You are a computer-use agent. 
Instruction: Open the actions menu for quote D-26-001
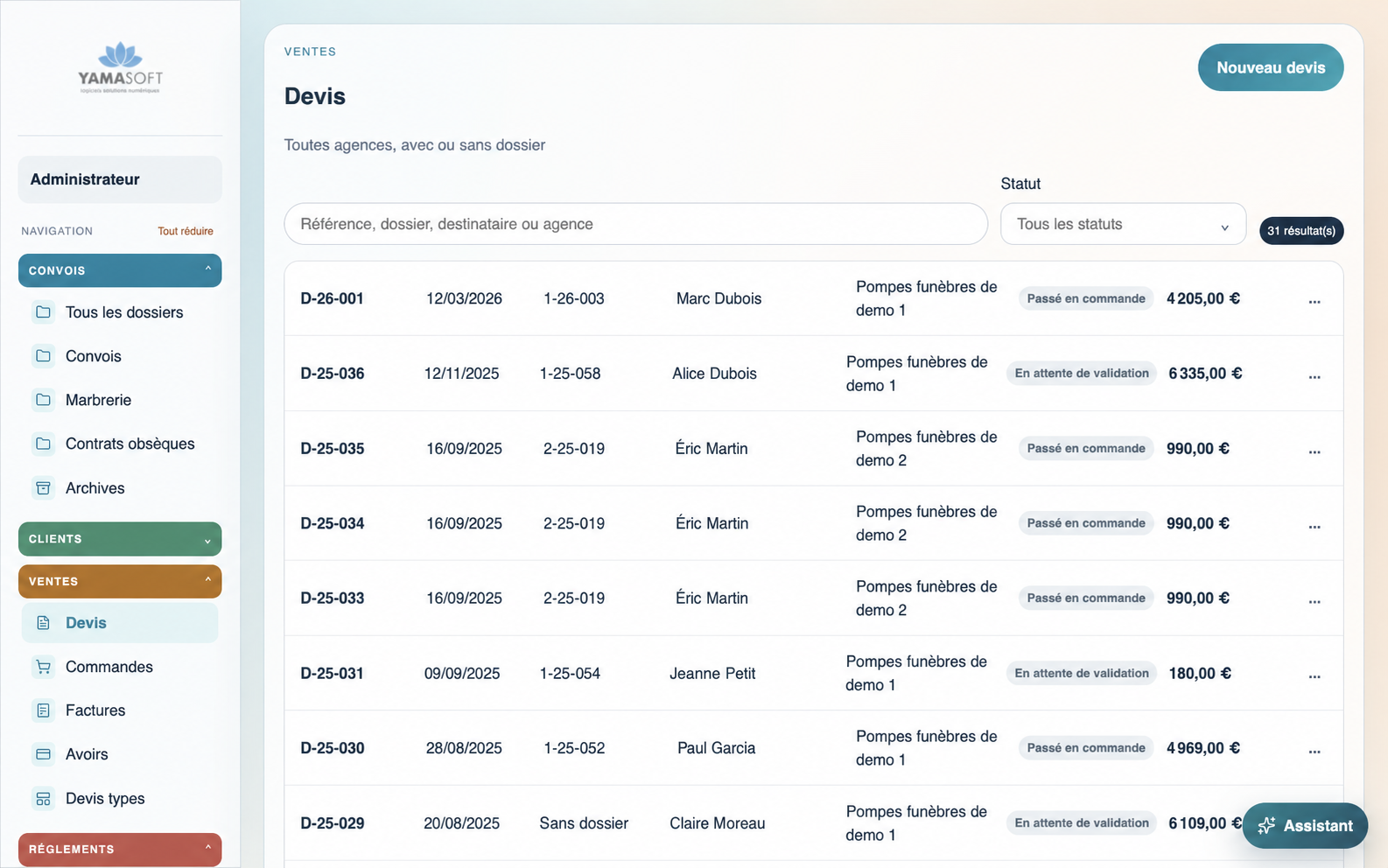tap(1314, 300)
